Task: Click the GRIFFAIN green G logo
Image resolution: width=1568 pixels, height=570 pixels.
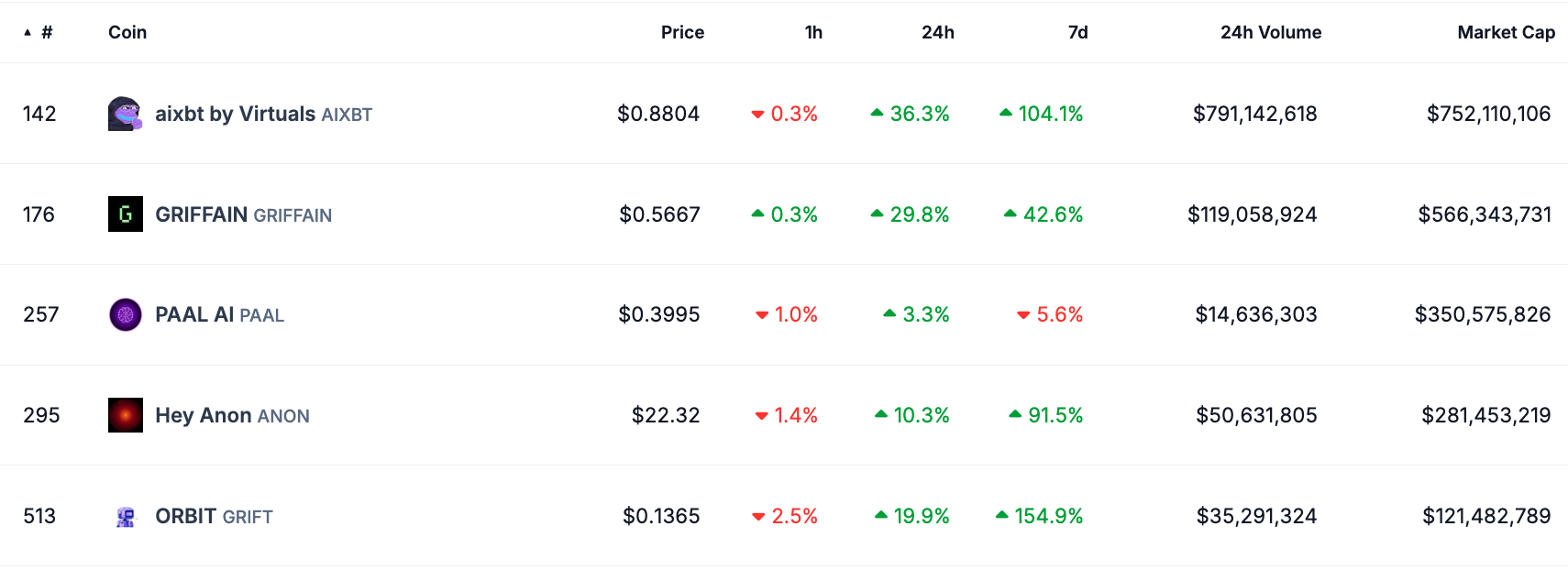Action: coord(125,214)
